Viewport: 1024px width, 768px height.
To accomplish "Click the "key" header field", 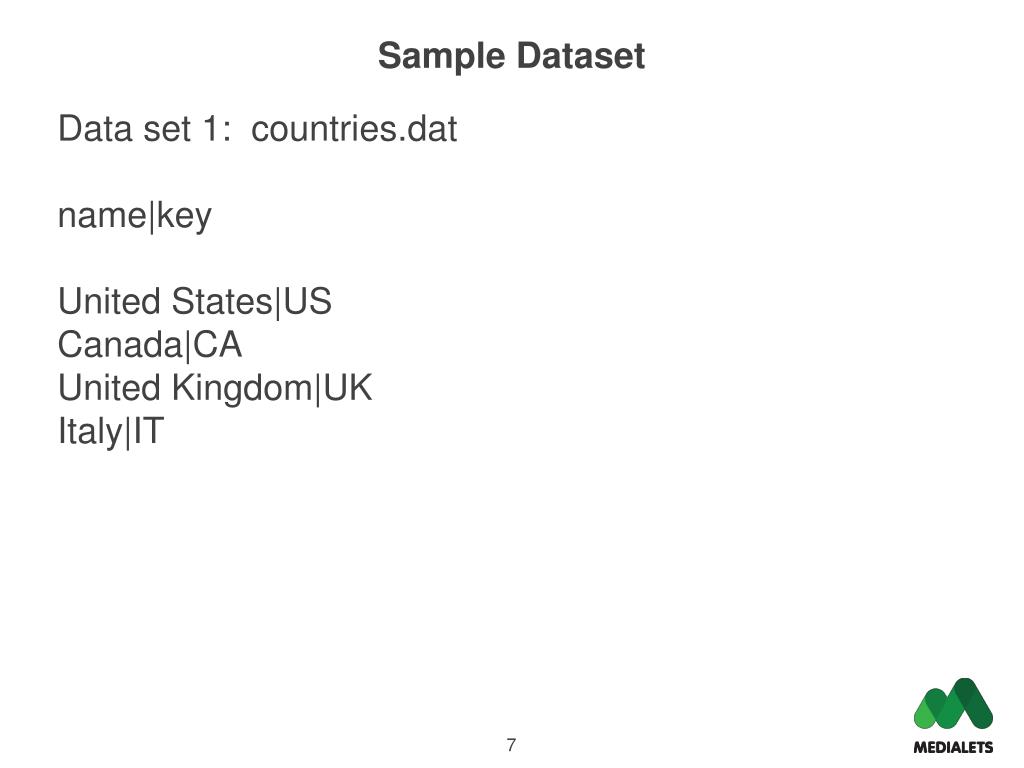I will (x=184, y=217).
